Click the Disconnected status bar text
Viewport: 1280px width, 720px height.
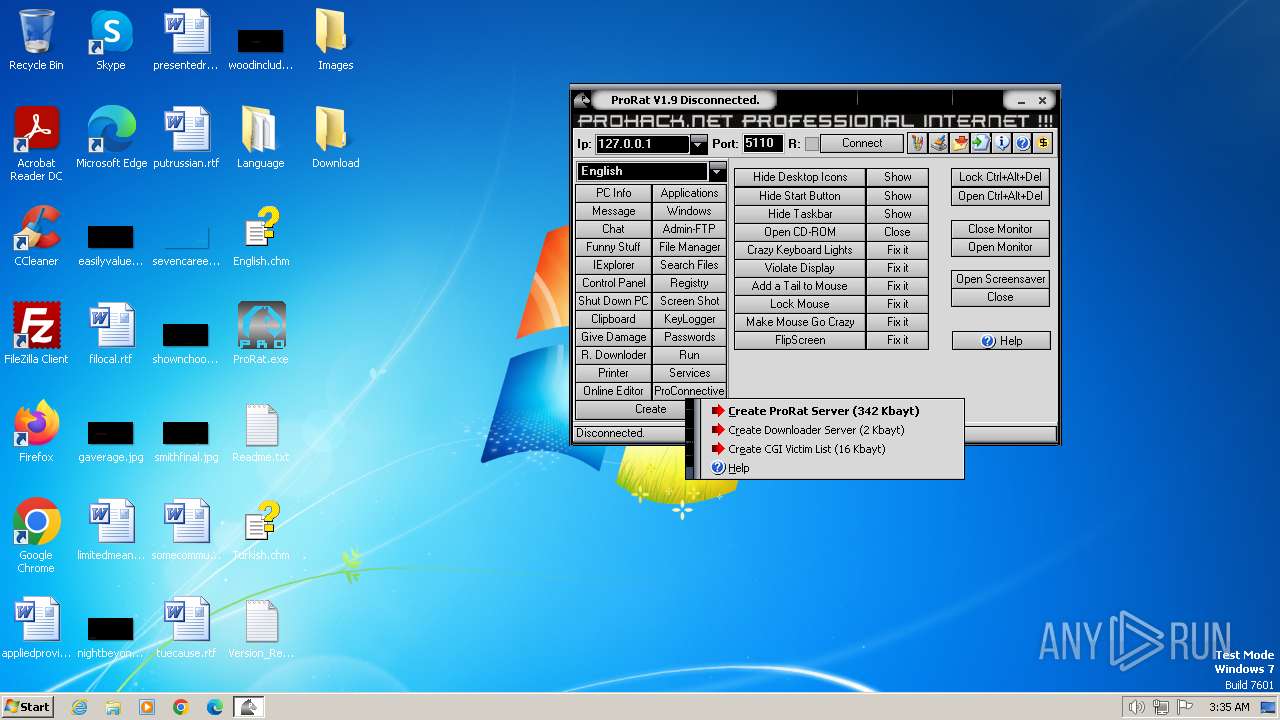point(610,433)
